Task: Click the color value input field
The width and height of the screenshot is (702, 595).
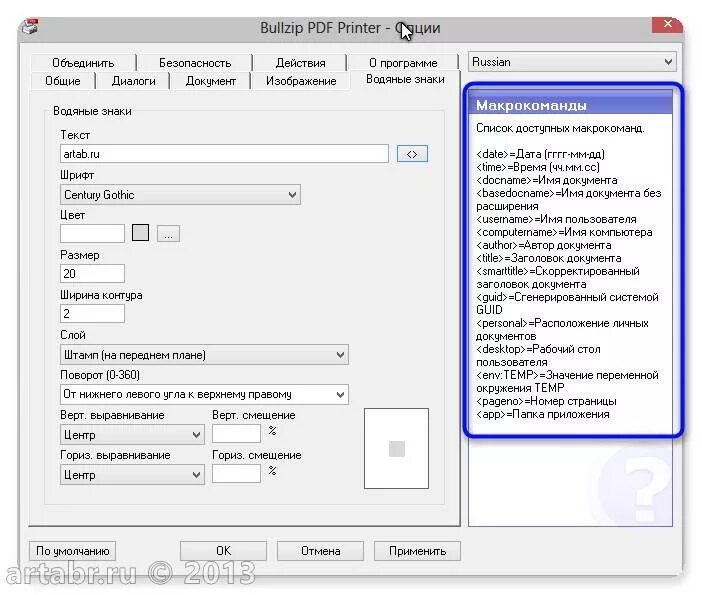Action: pos(92,233)
